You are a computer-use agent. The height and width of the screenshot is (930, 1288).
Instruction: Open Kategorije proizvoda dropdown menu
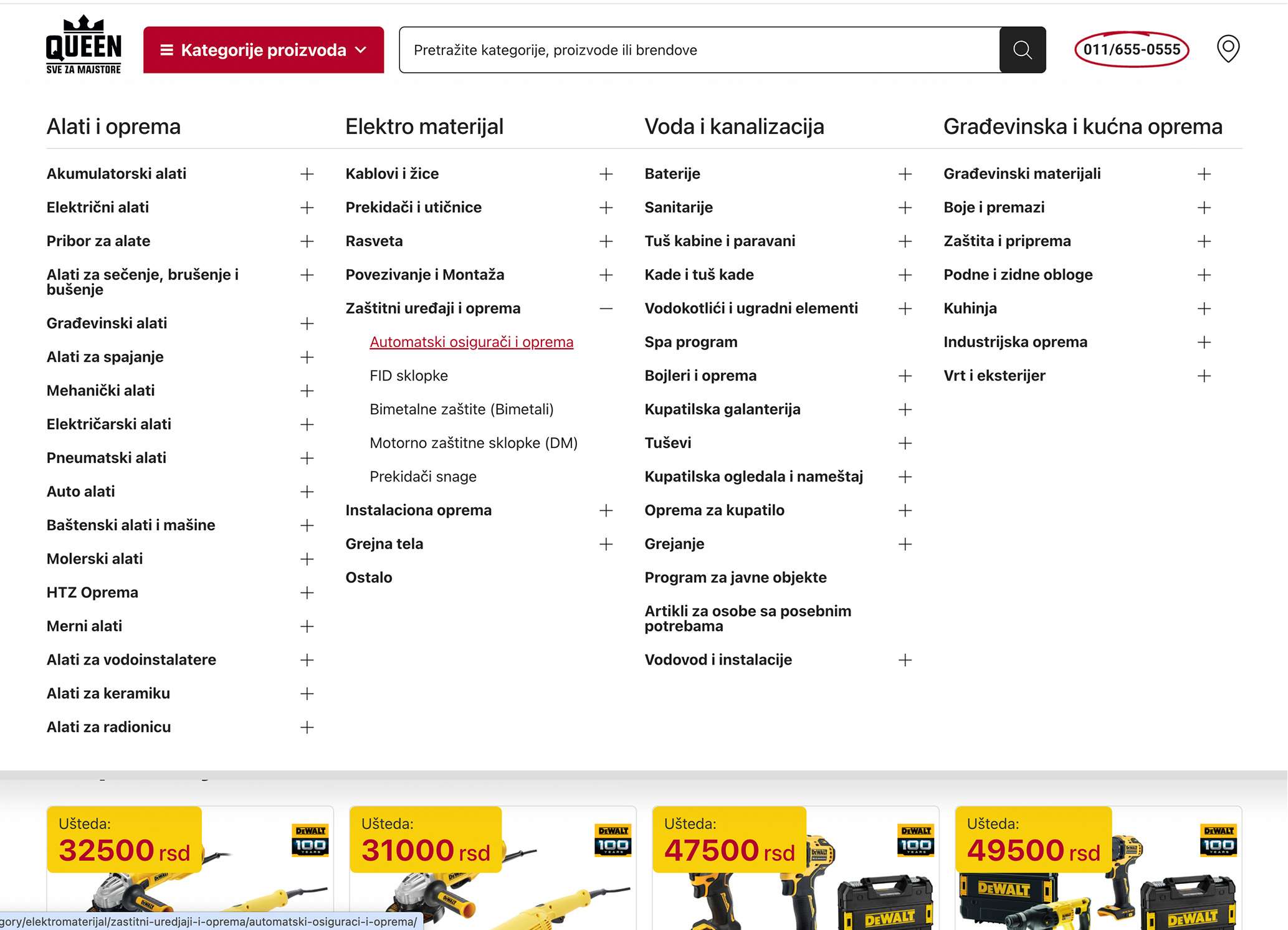264,50
